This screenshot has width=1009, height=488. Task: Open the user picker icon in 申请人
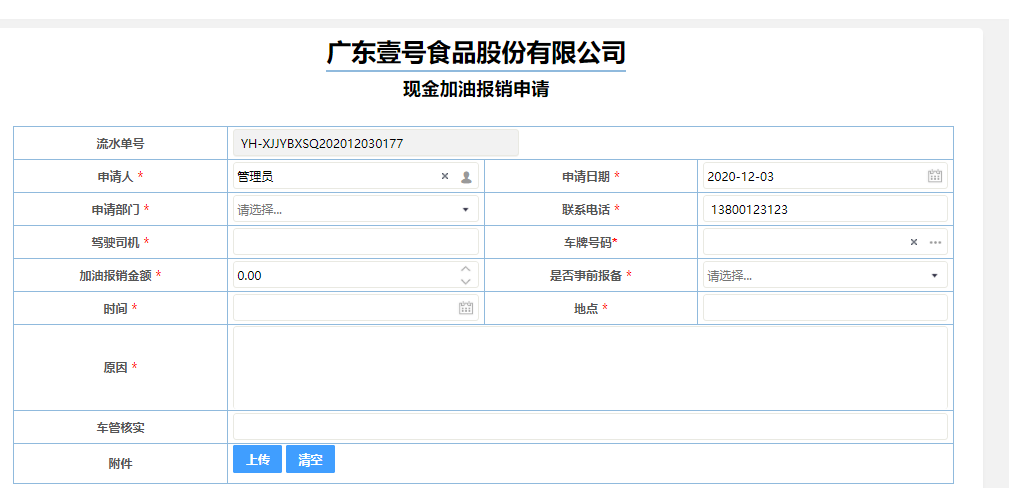pos(467,176)
